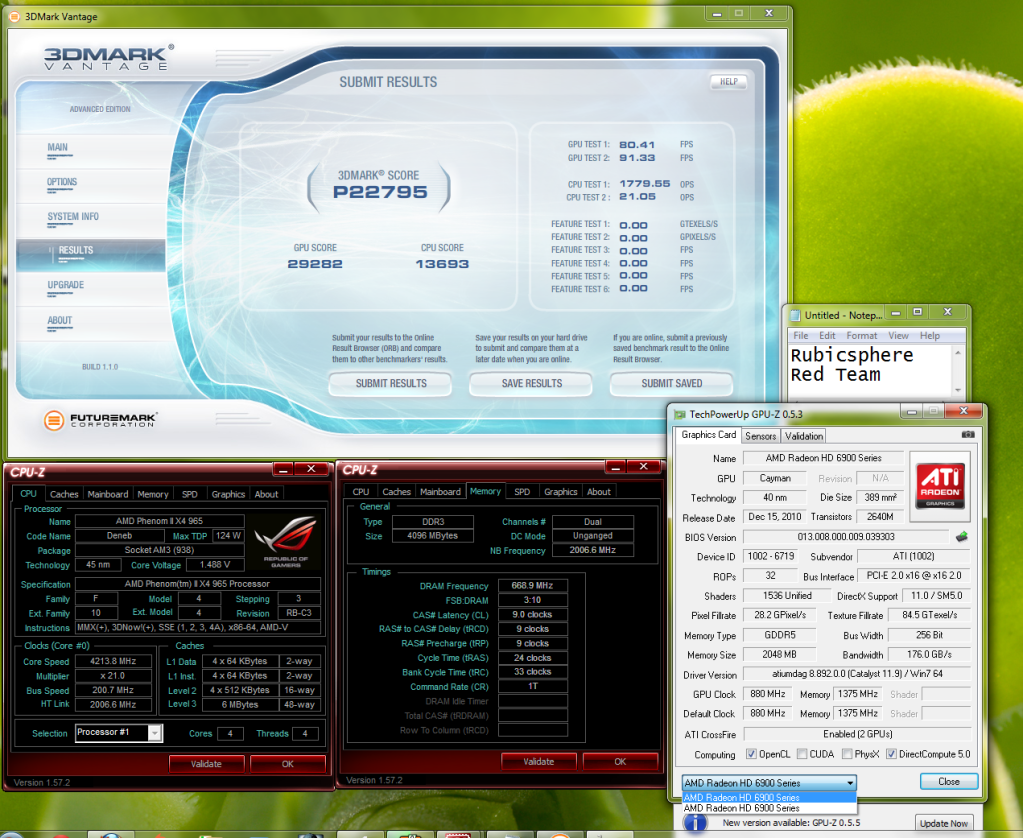Click the Futuremark Corporation logo
The height and width of the screenshot is (838, 1023).
point(100,420)
